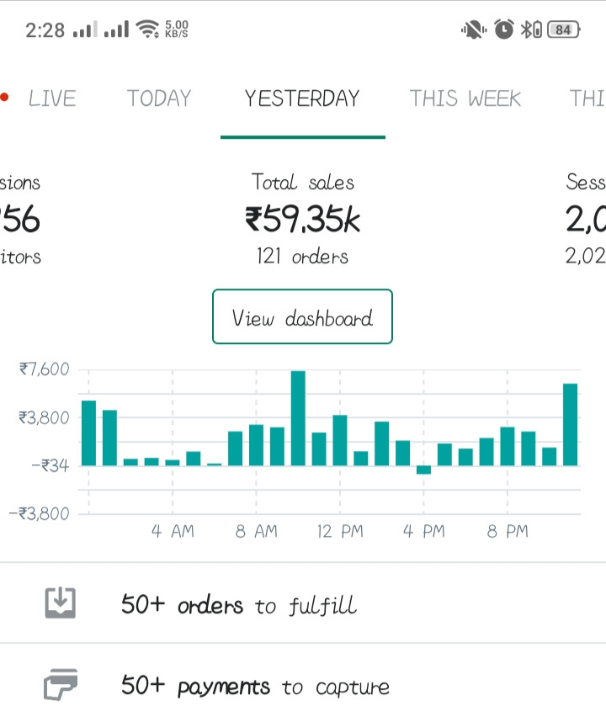Tap the Wi-Fi status icon
The height and width of the screenshot is (708, 606).
(148, 30)
